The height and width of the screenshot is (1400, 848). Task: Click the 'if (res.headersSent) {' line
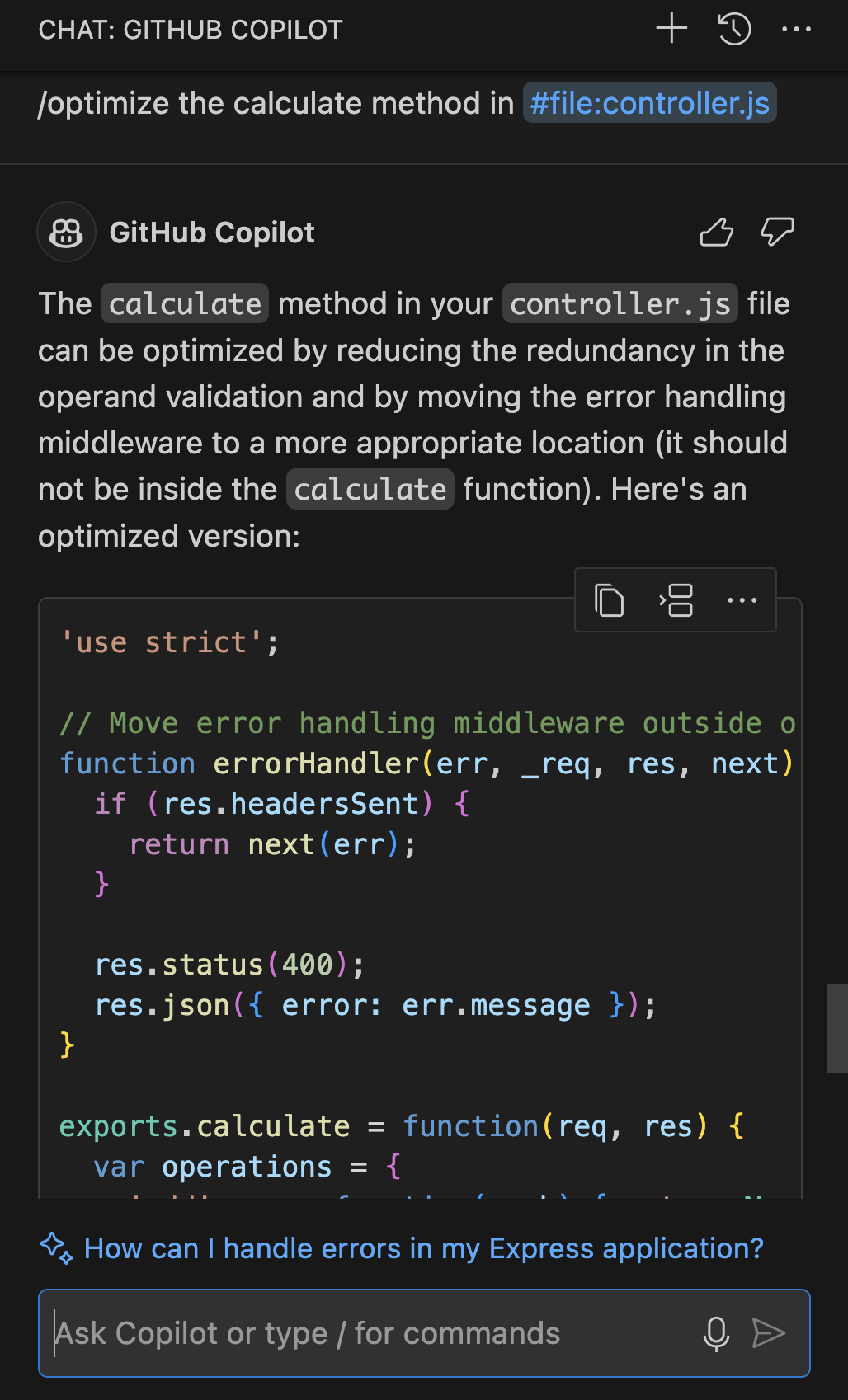click(282, 804)
